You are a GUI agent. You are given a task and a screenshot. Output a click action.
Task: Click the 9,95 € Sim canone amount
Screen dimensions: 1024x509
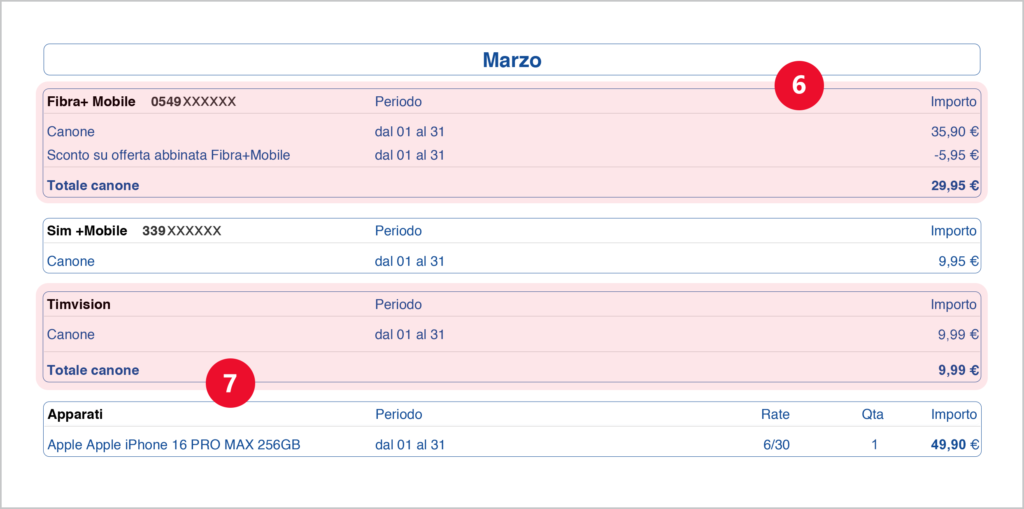coord(958,261)
